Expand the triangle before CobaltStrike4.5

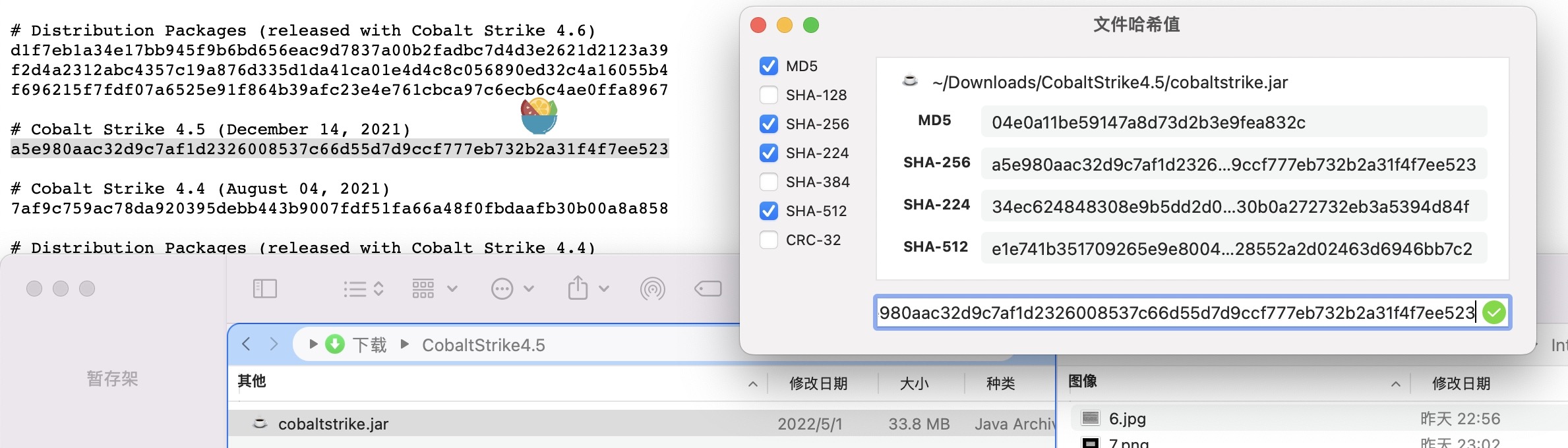(405, 344)
